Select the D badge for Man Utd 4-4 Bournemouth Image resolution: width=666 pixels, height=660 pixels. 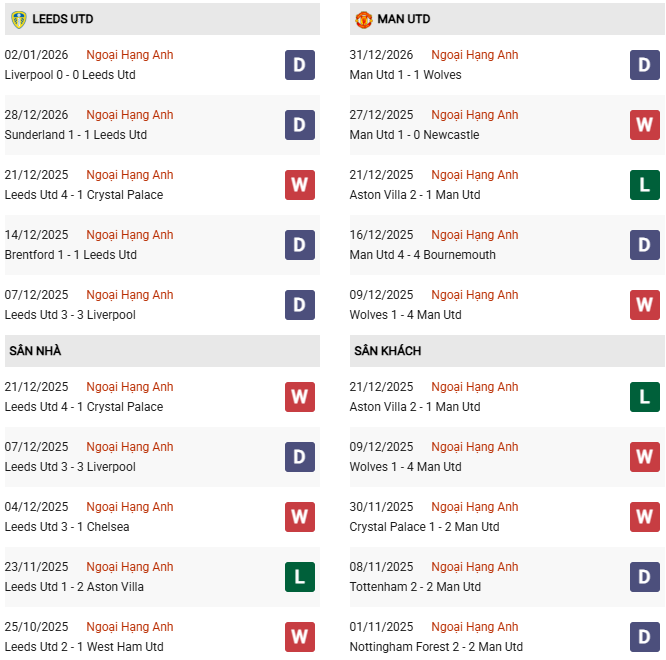(x=645, y=245)
